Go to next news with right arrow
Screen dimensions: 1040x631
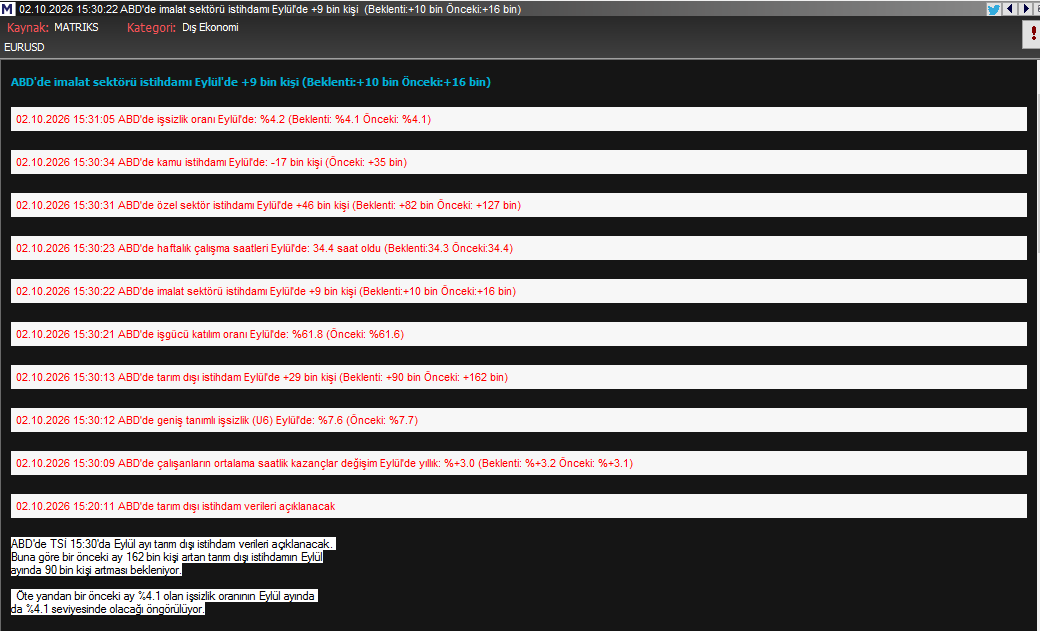click(x=1025, y=9)
